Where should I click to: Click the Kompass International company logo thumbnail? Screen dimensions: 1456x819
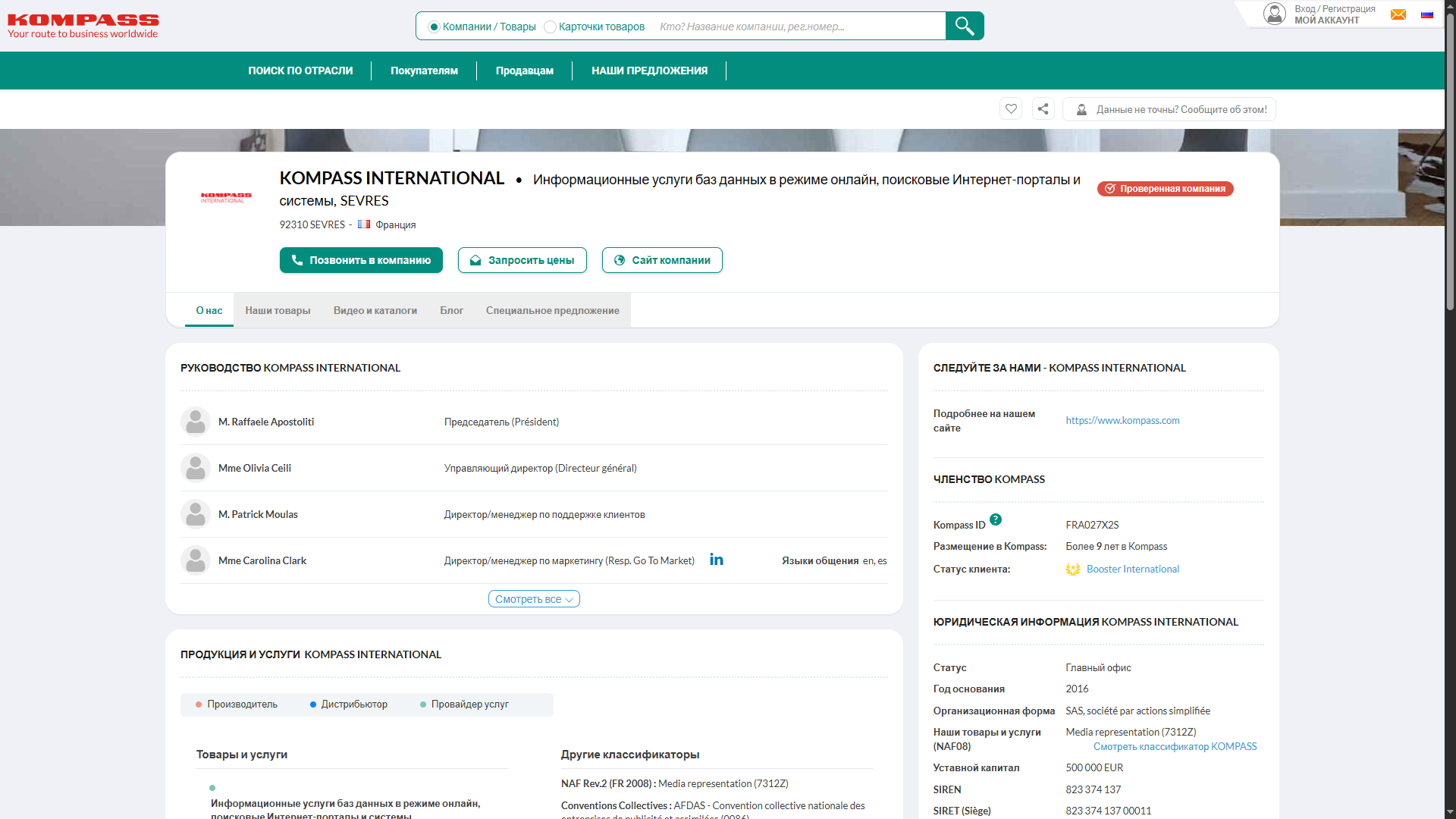coord(226,198)
